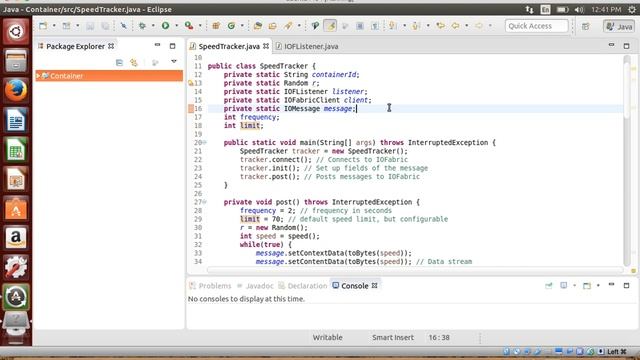Image resolution: width=640 pixels, height=360 pixels.
Task: Click the Save All toolbar icon
Action: 105,26
